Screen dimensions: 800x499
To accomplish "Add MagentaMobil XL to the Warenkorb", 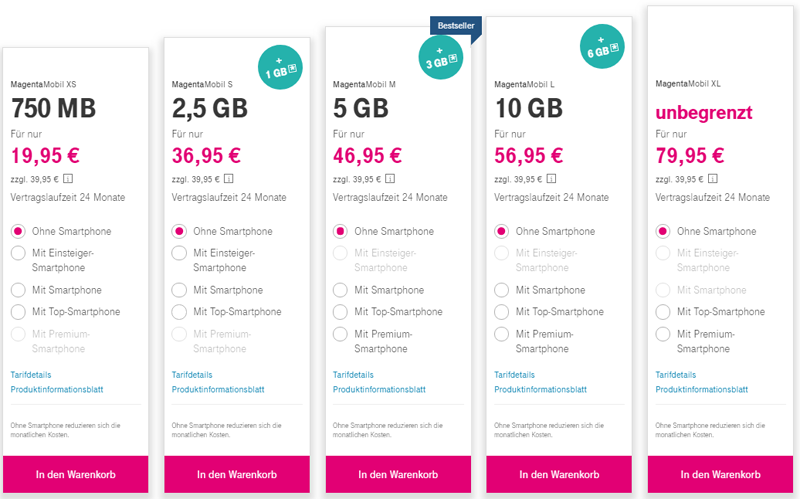I will [720, 475].
